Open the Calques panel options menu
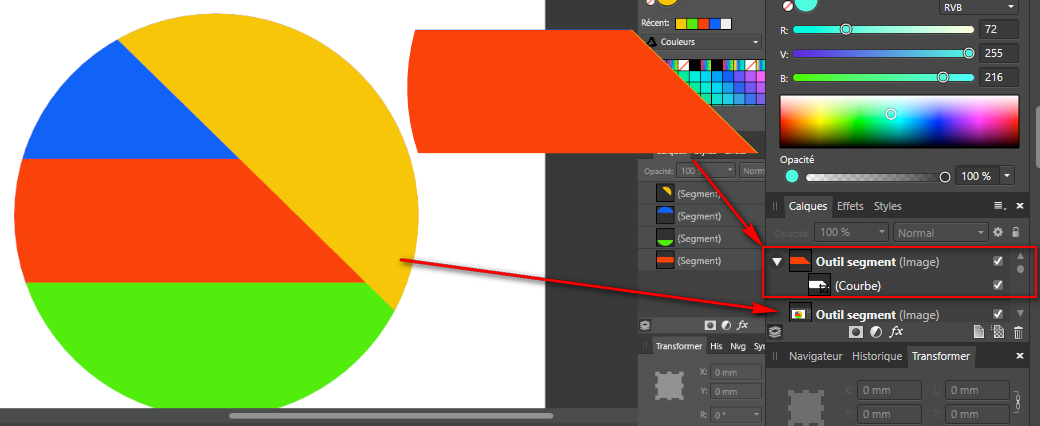Image resolution: width=1040 pixels, height=426 pixels. [x=1000, y=206]
